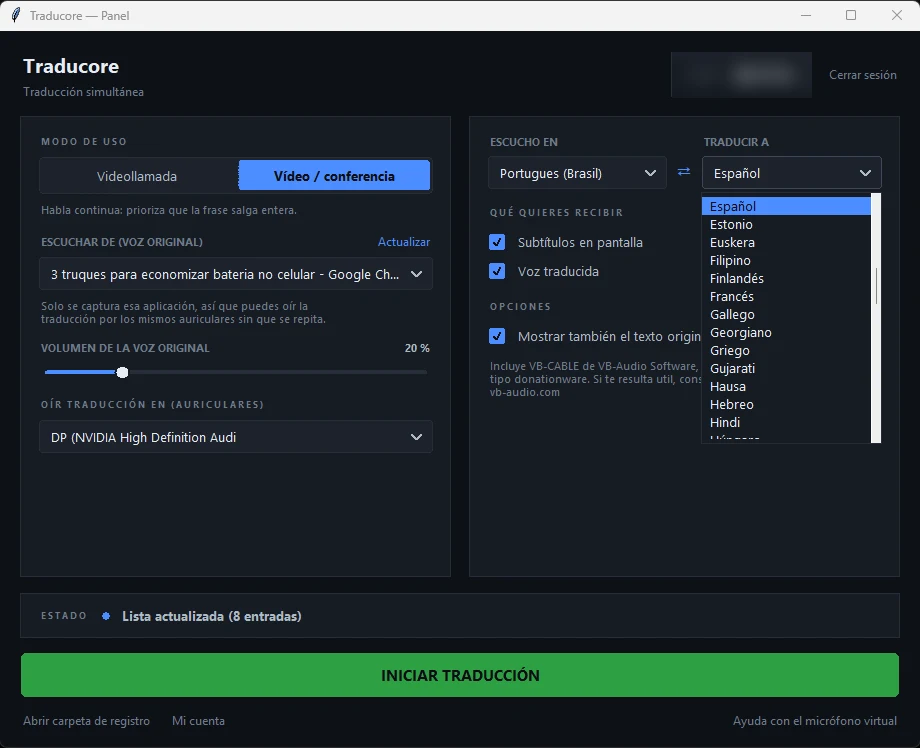Image resolution: width=920 pixels, height=748 pixels.
Task: Choose Francés in the language list
Action: coord(786,296)
